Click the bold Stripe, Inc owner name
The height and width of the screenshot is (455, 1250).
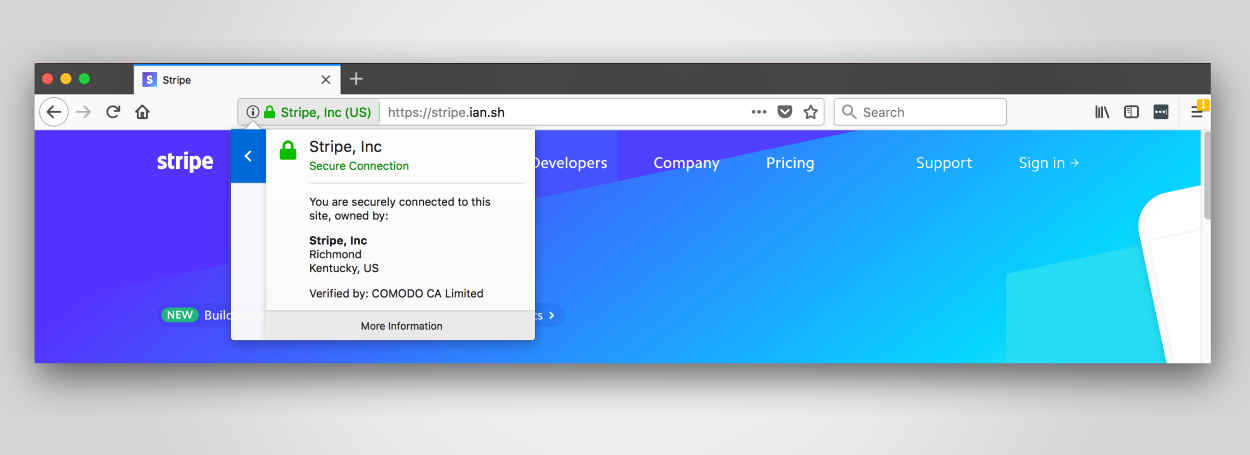[338, 241]
